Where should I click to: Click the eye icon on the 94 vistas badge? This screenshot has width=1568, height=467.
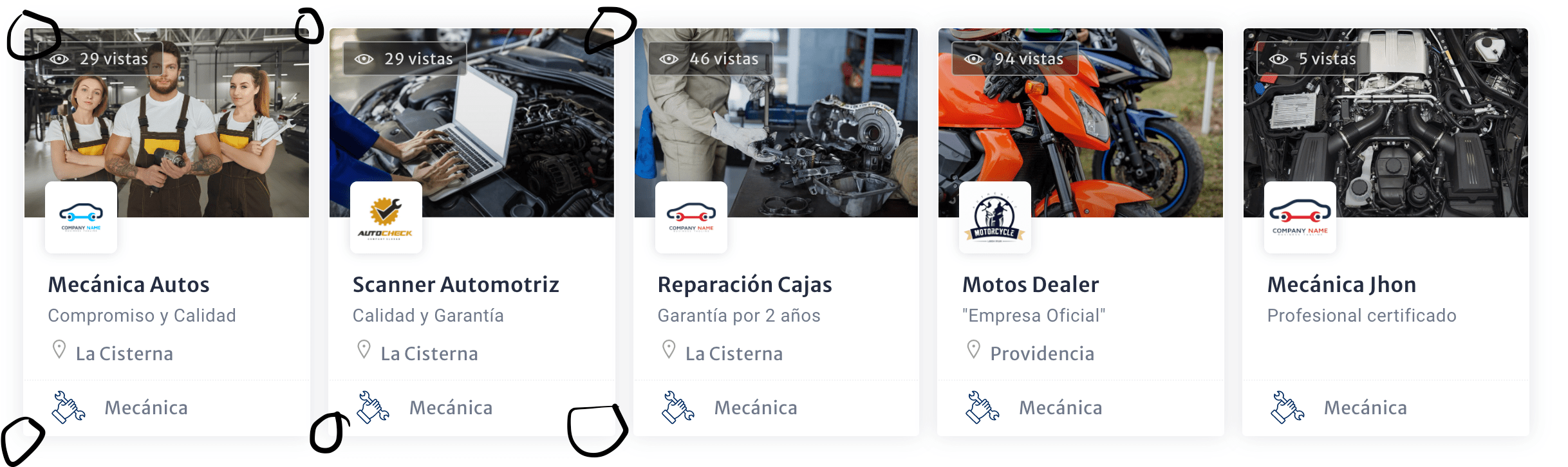(973, 59)
